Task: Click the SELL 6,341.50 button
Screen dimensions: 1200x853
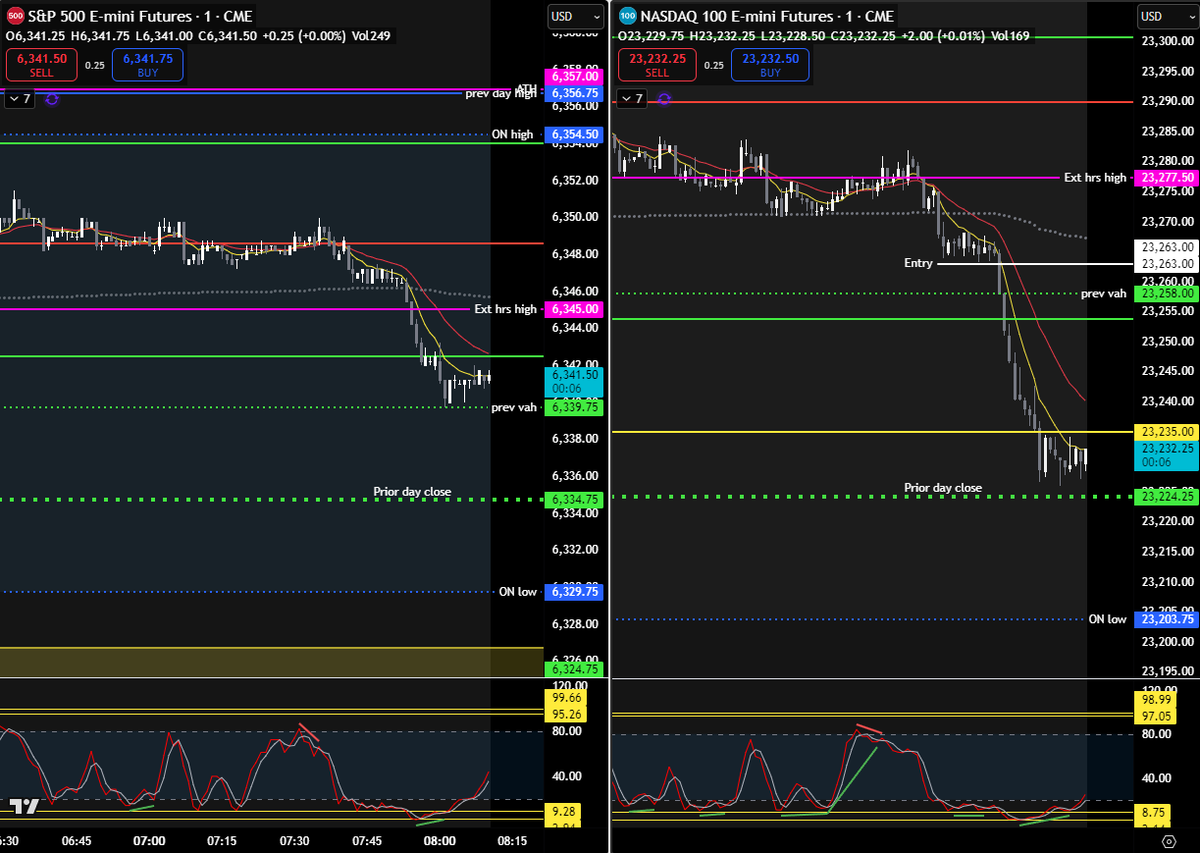Action: coord(41,65)
